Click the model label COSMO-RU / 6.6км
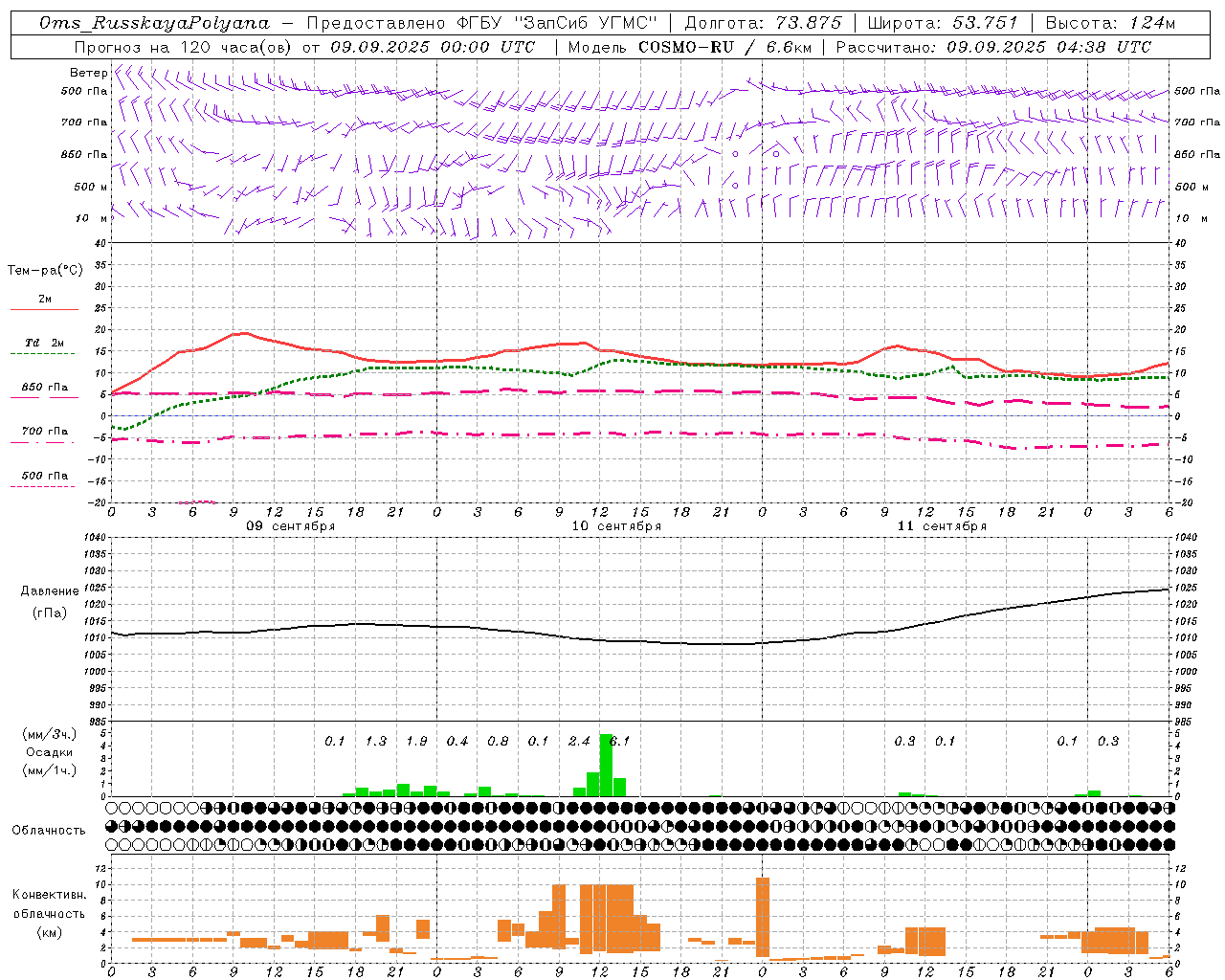This screenshot has width=1225, height=980. tap(725, 47)
